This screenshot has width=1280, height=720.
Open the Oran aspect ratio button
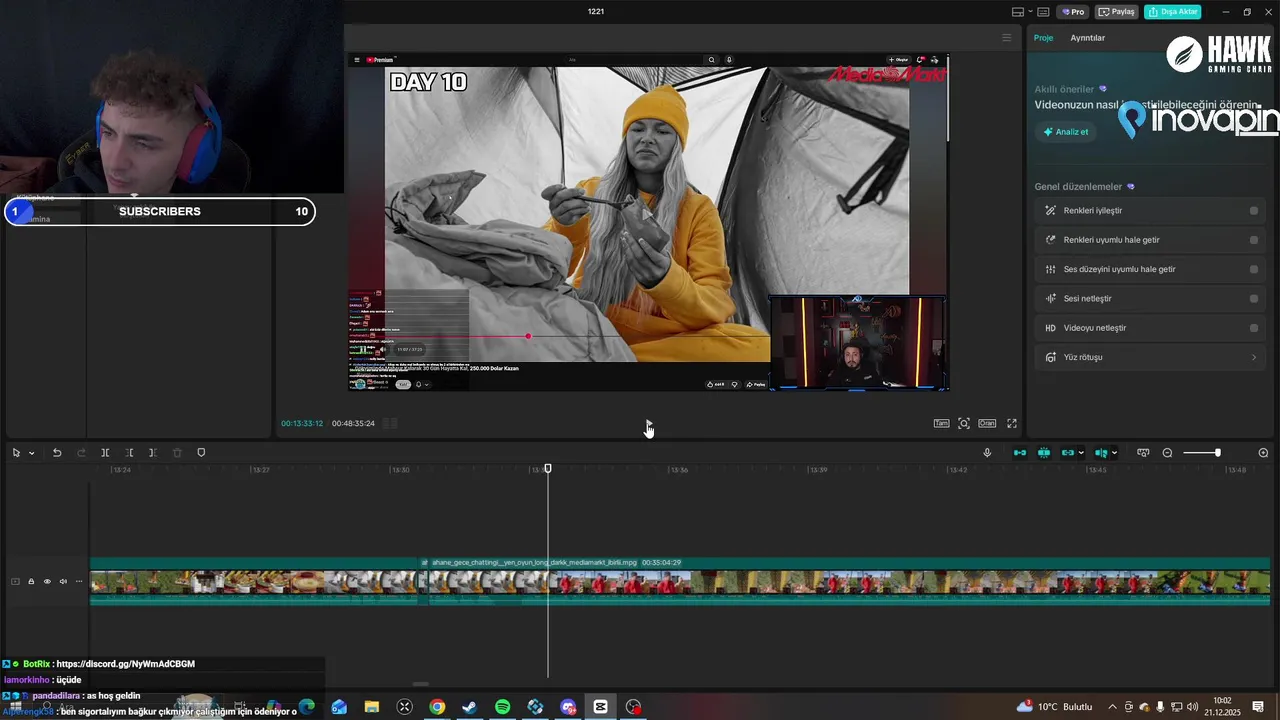coord(987,424)
